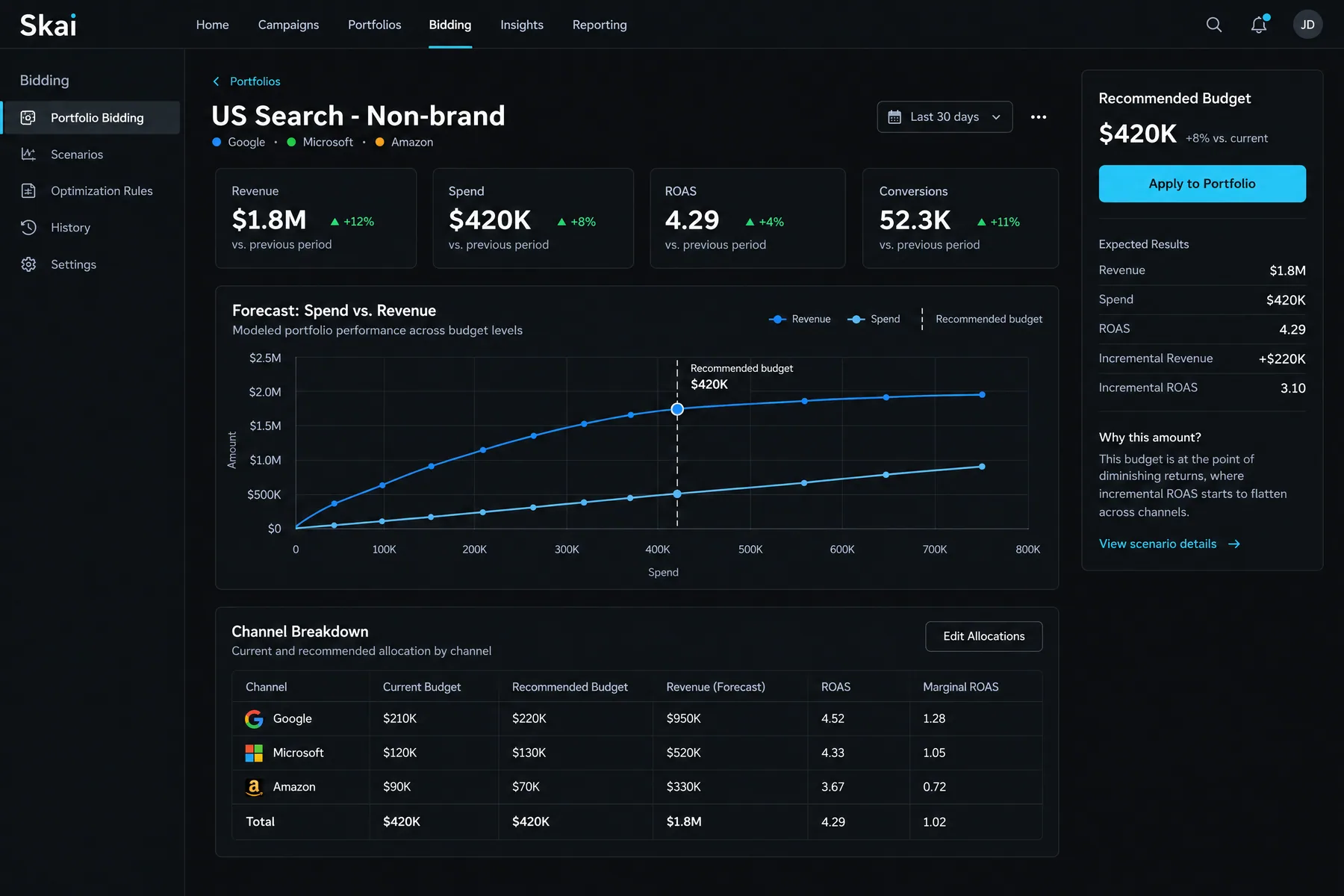
Task: Open the search icon
Action: point(1214,25)
